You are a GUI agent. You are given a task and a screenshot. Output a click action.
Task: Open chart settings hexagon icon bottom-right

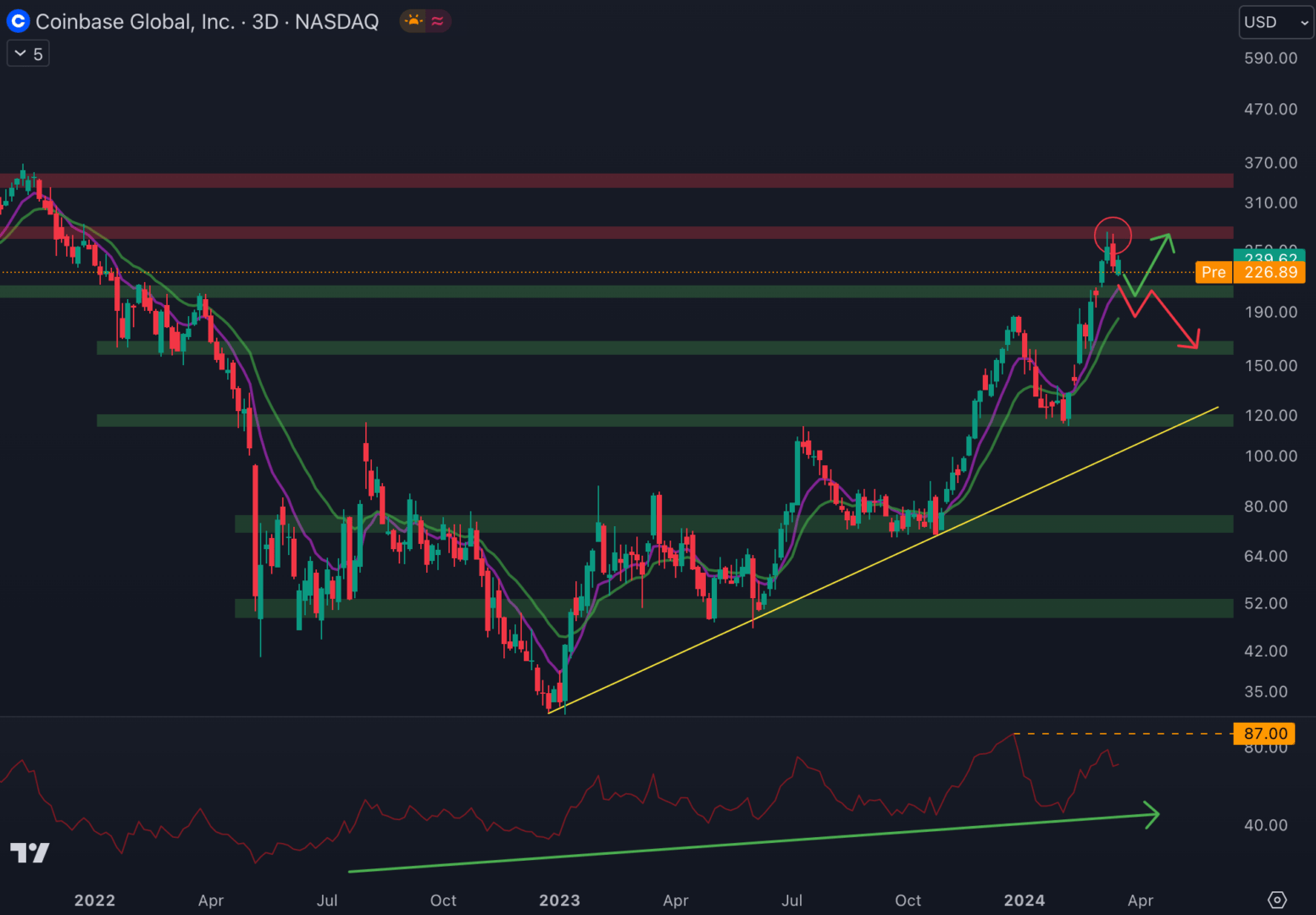click(x=1277, y=900)
